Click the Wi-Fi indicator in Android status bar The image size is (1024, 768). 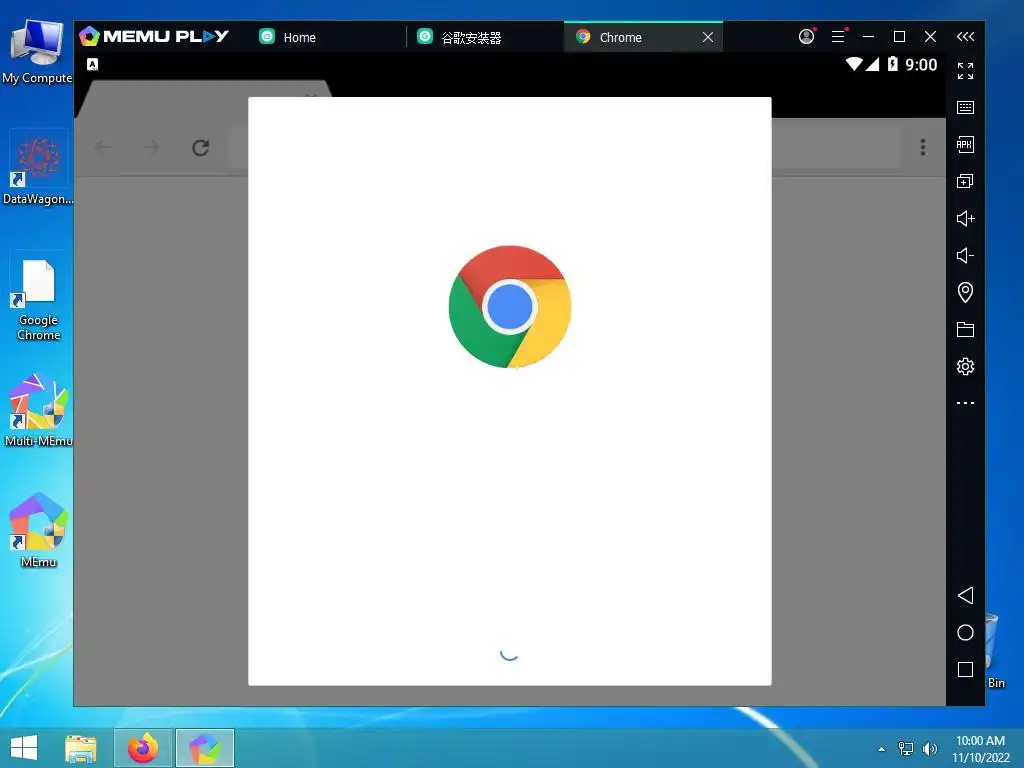coord(854,64)
